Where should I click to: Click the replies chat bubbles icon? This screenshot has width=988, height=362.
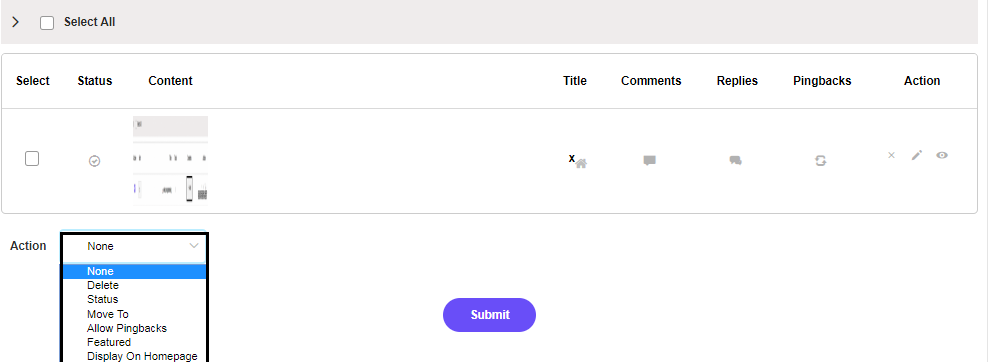(x=735, y=161)
